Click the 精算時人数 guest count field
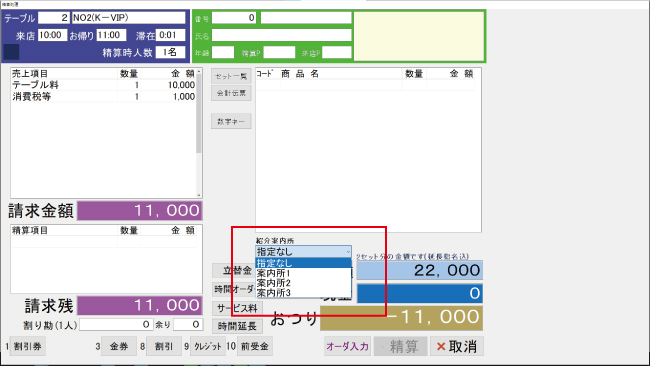This screenshot has height=366, width=650. click(x=170, y=52)
